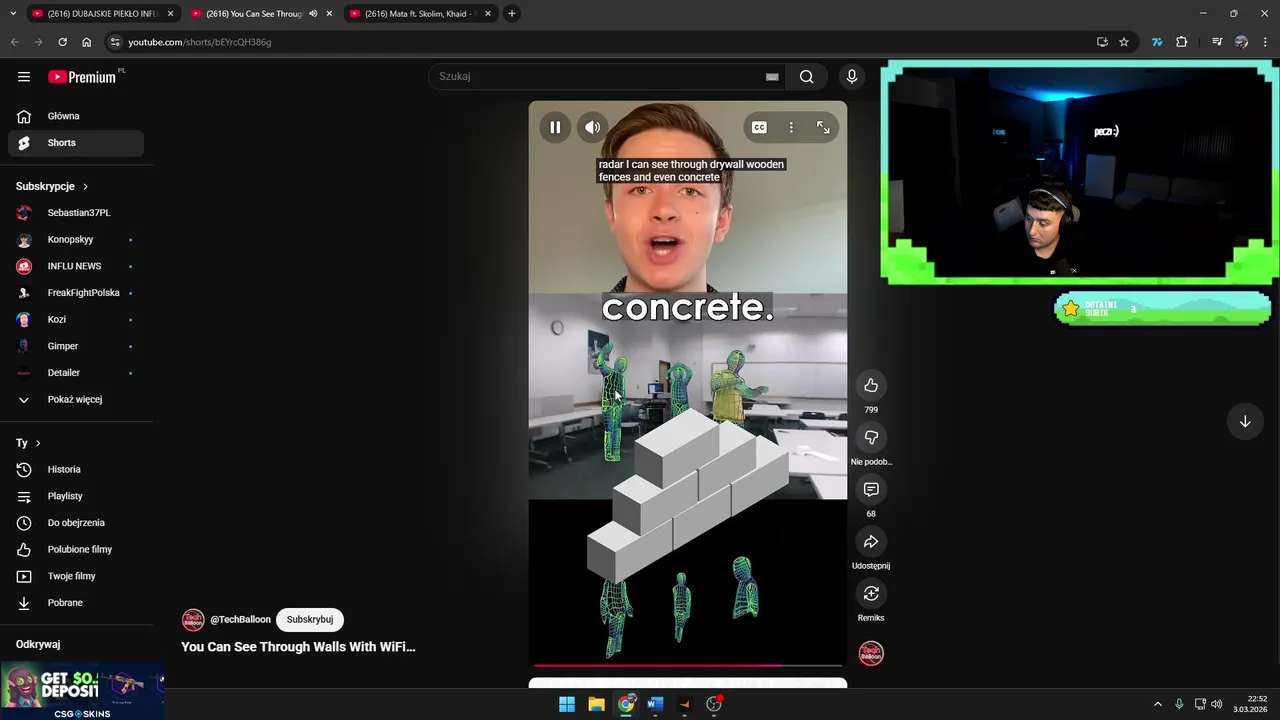Open the YouTube guide hamburger menu
1280x720 pixels.
24,76
